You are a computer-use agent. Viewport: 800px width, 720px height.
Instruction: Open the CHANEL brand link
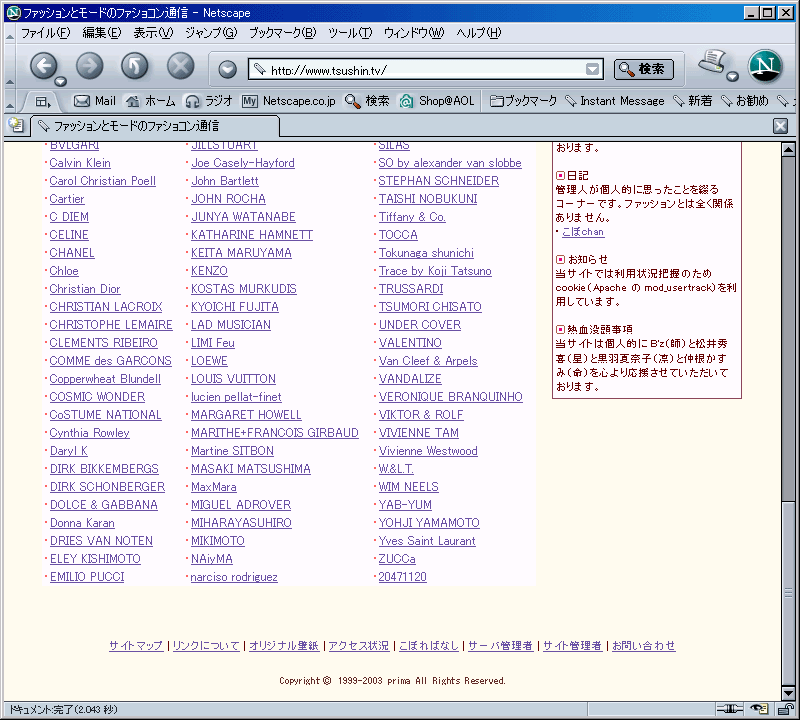(72, 253)
